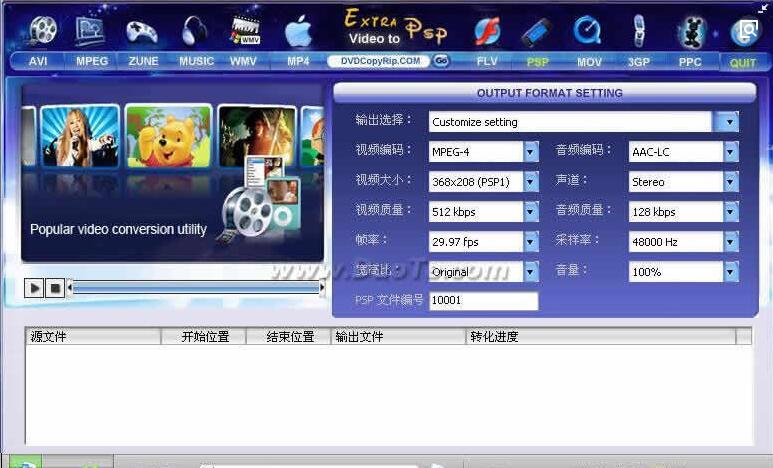
Task: Open the 48000 Hz sample rate dropdown
Action: point(731,242)
